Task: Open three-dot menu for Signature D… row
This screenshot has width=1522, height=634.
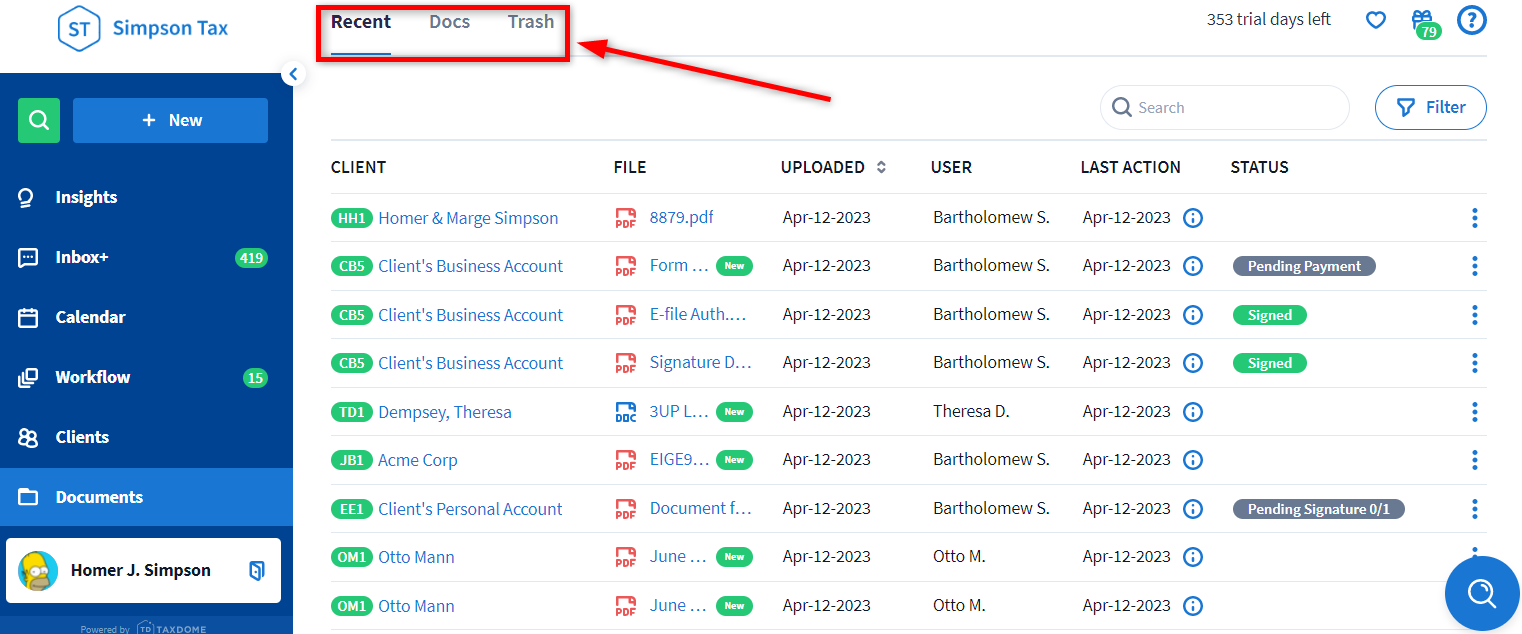Action: point(1475,363)
